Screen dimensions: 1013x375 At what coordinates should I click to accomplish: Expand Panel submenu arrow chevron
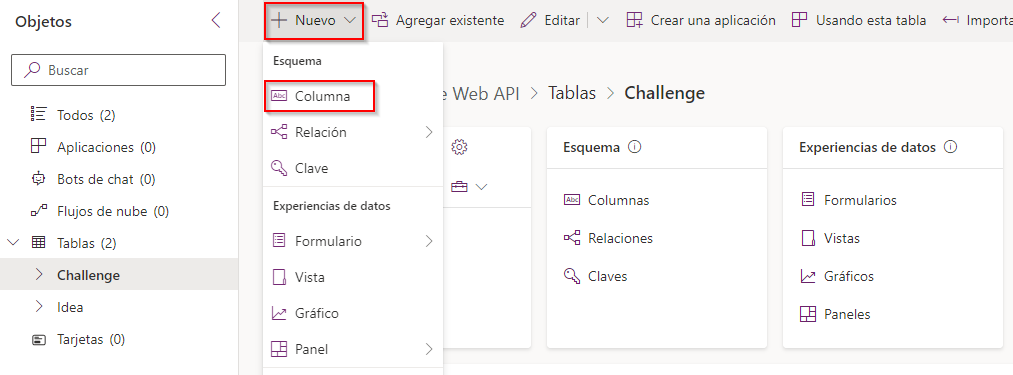[429, 349]
